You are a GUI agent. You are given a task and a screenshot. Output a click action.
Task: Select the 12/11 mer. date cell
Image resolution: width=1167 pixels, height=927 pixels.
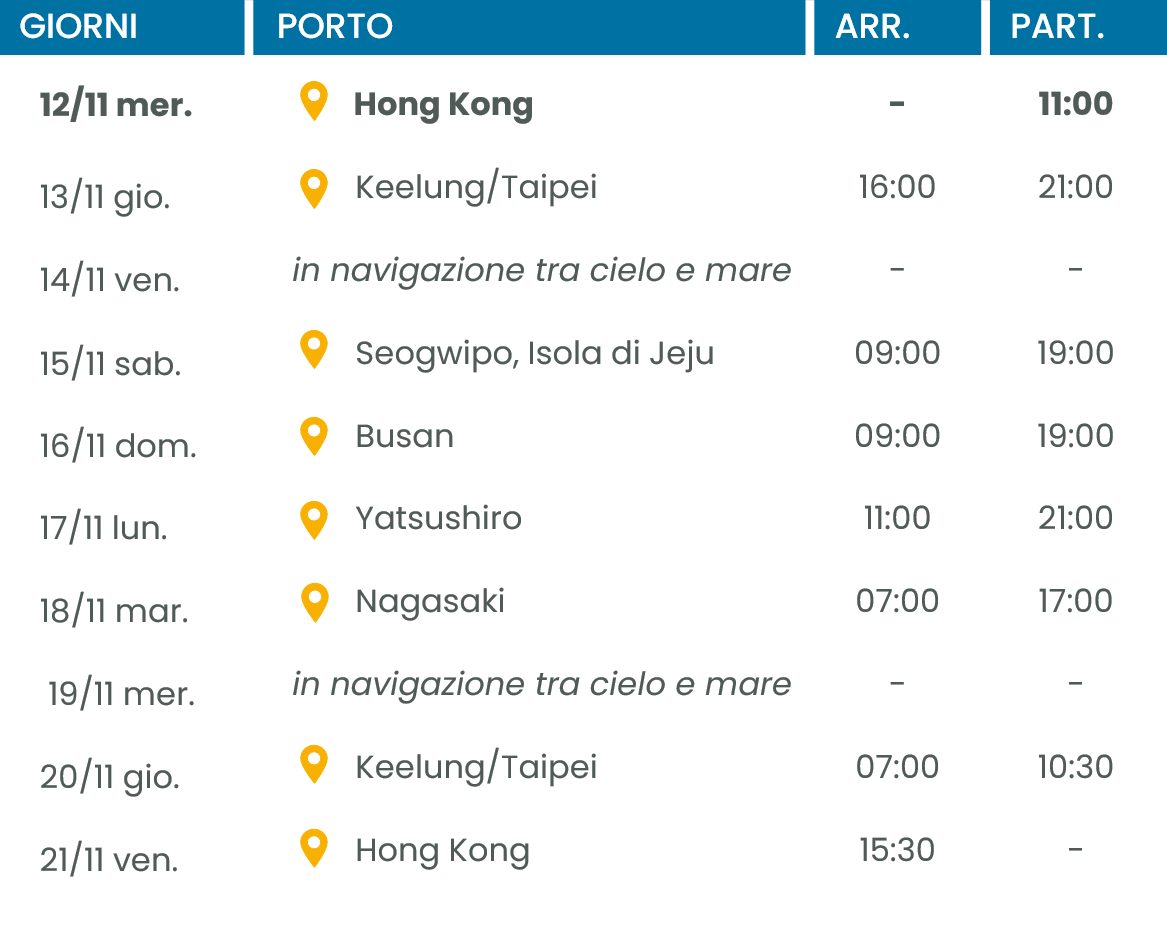tap(116, 105)
